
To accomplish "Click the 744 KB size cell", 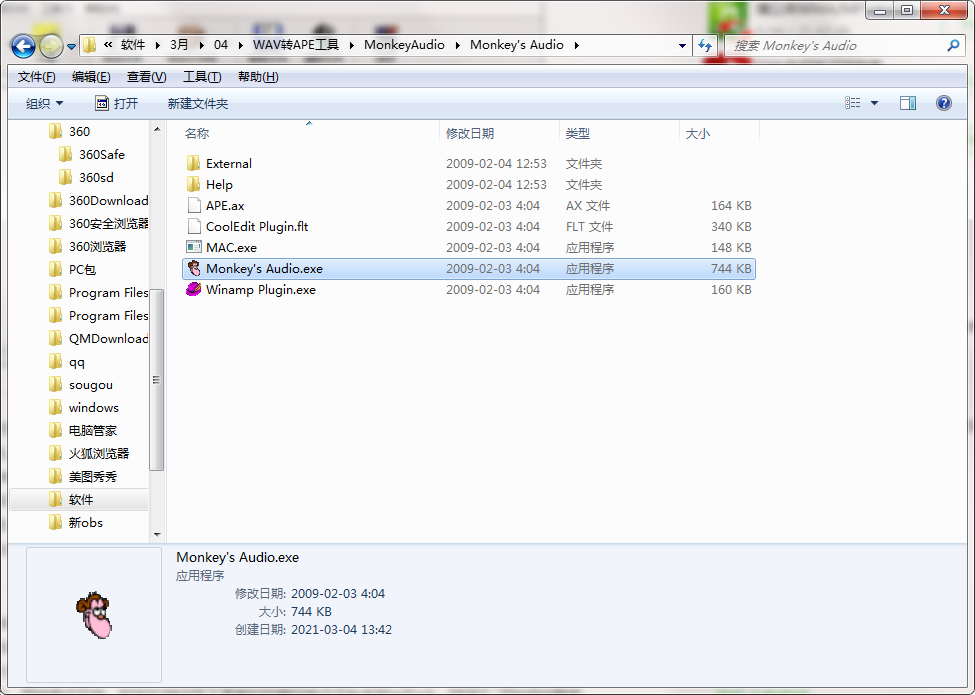I will pos(731,269).
